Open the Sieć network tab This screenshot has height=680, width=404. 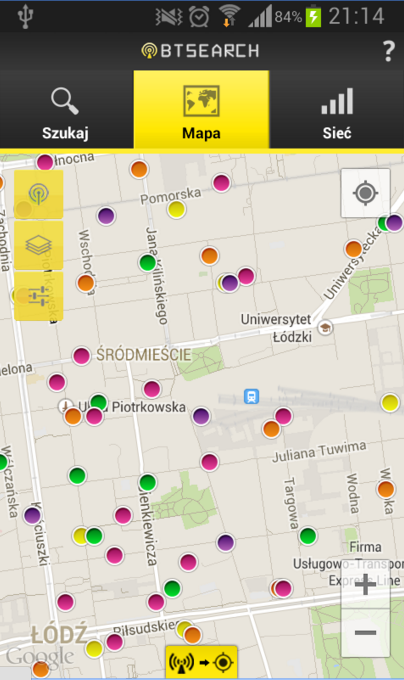[337, 110]
